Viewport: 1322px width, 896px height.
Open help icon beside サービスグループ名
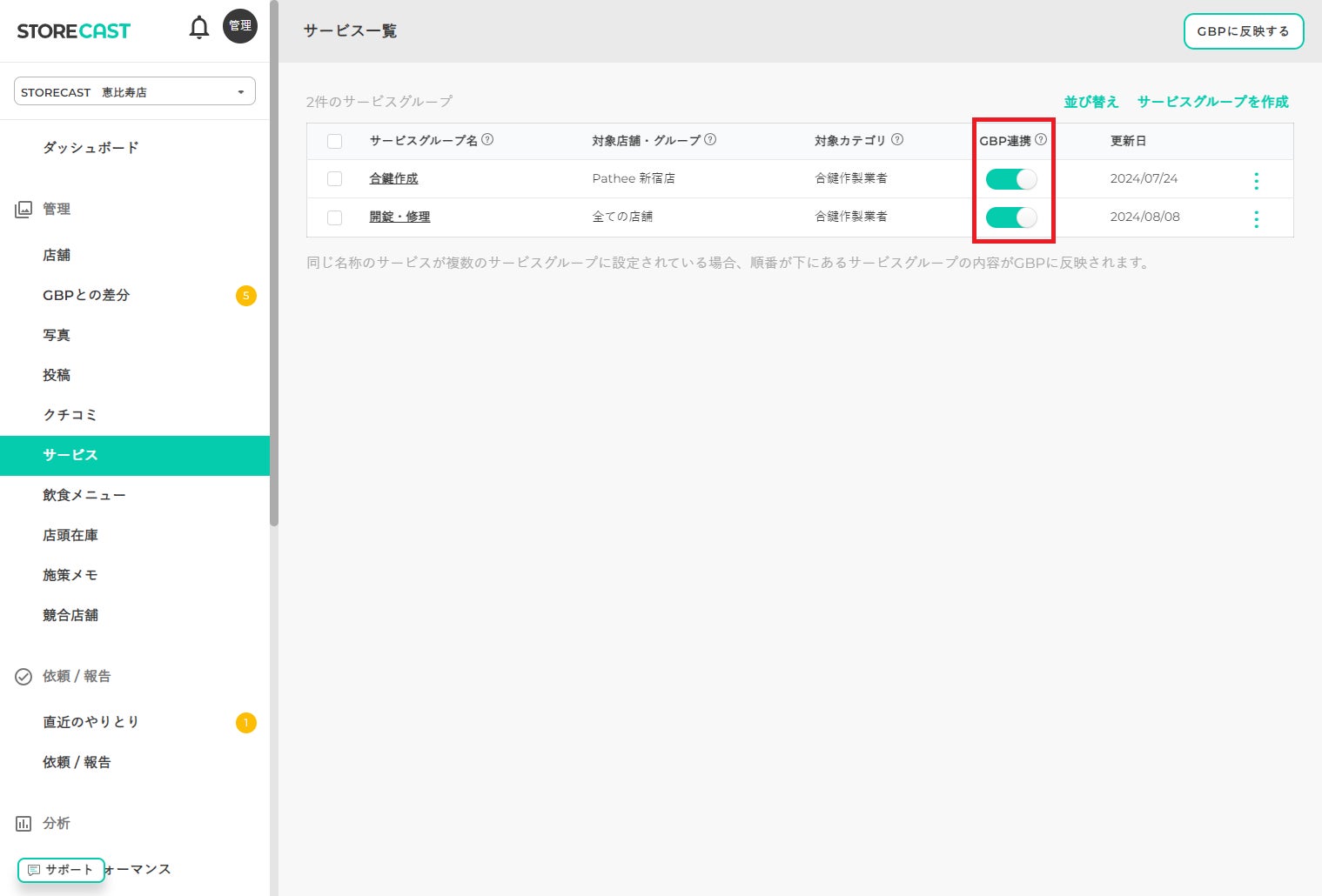[x=487, y=139]
